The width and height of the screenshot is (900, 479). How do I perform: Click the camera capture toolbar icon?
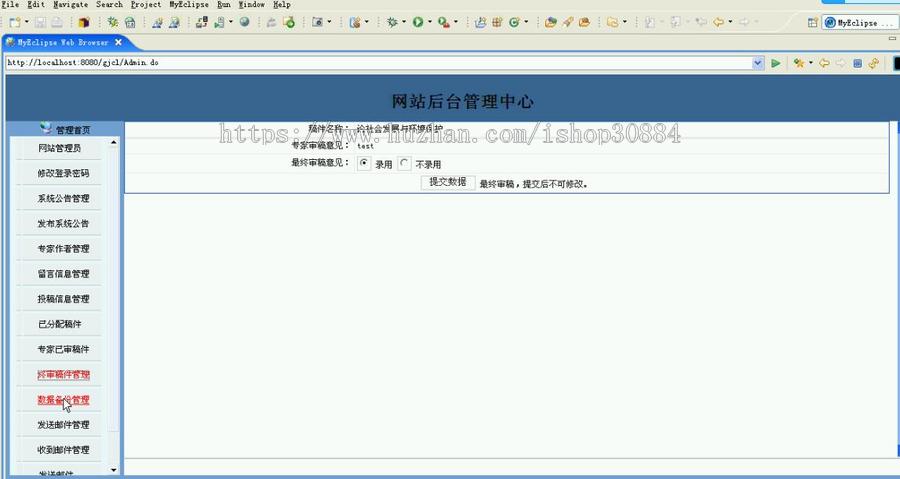coord(317,22)
